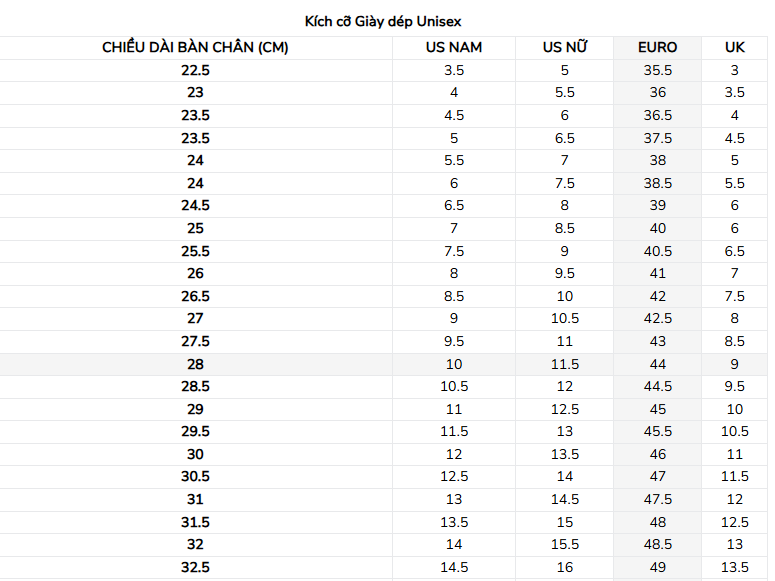Click the US NAM column header

coord(454,47)
